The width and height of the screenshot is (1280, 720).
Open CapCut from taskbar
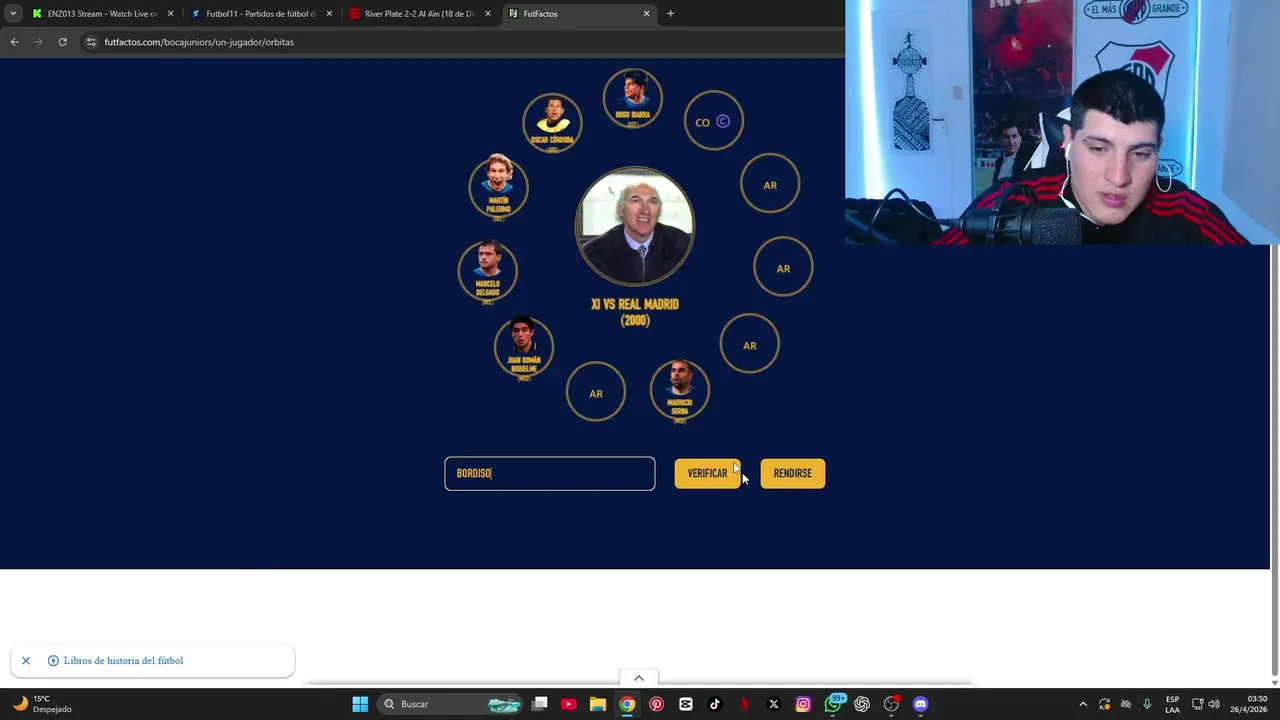click(x=686, y=704)
